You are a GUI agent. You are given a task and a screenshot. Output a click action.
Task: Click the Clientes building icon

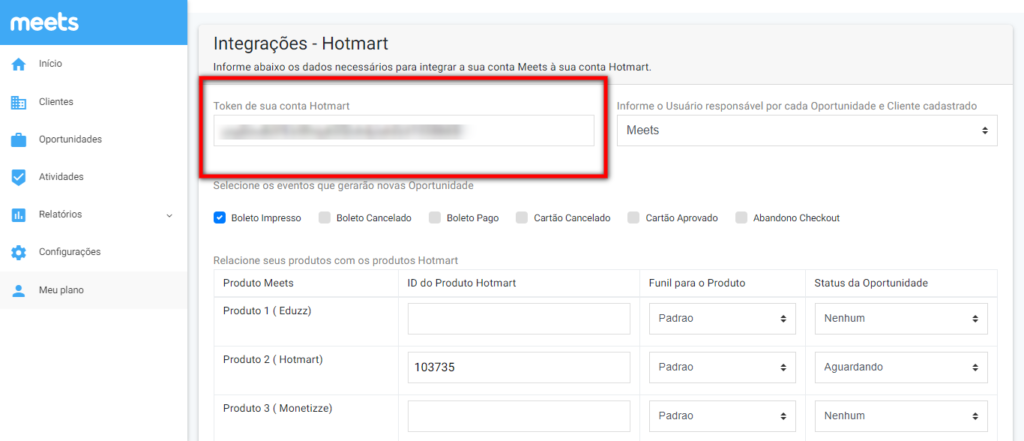[x=19, y=102]
